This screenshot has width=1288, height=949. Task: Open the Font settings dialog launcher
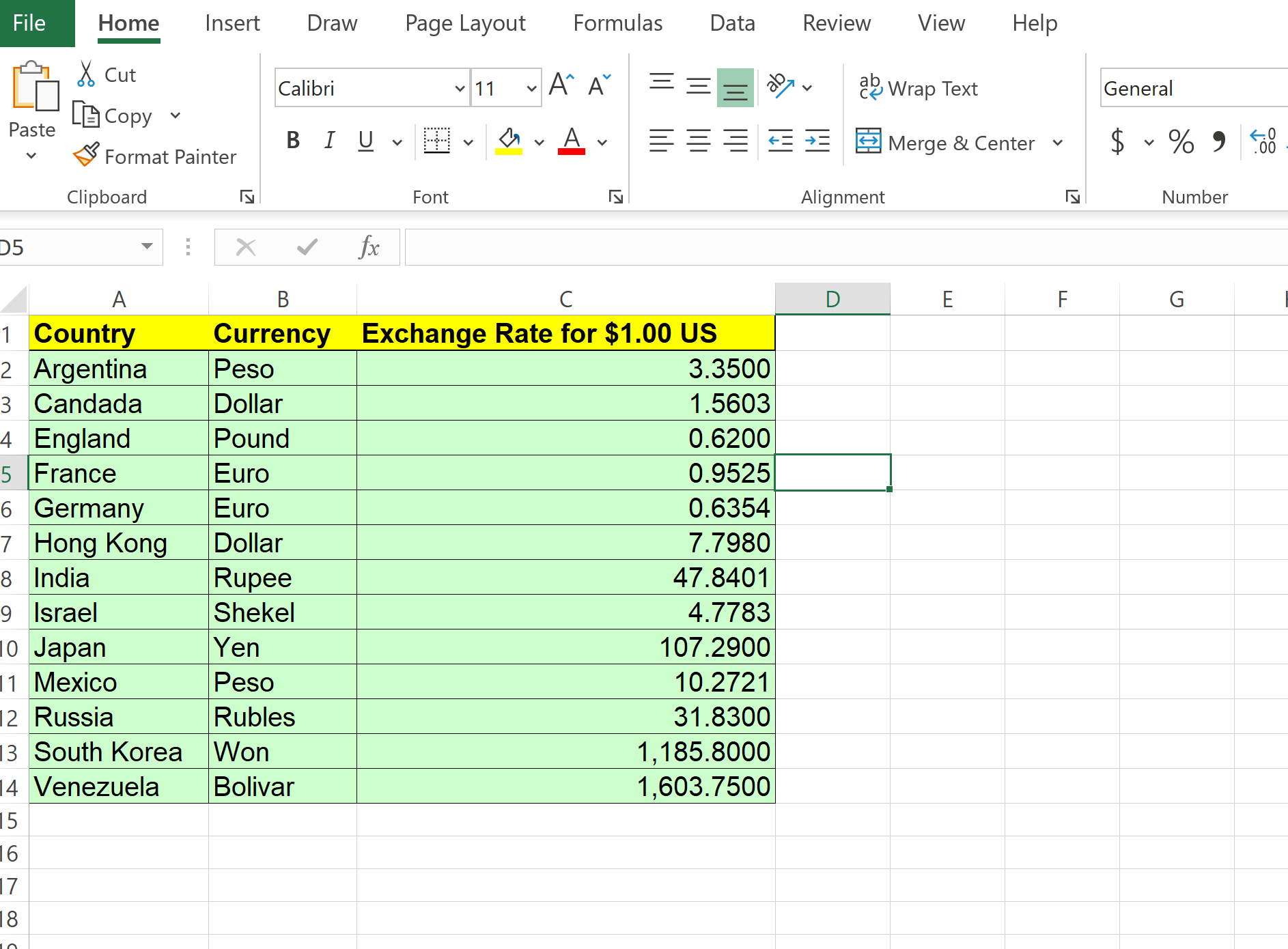point(615,197)
